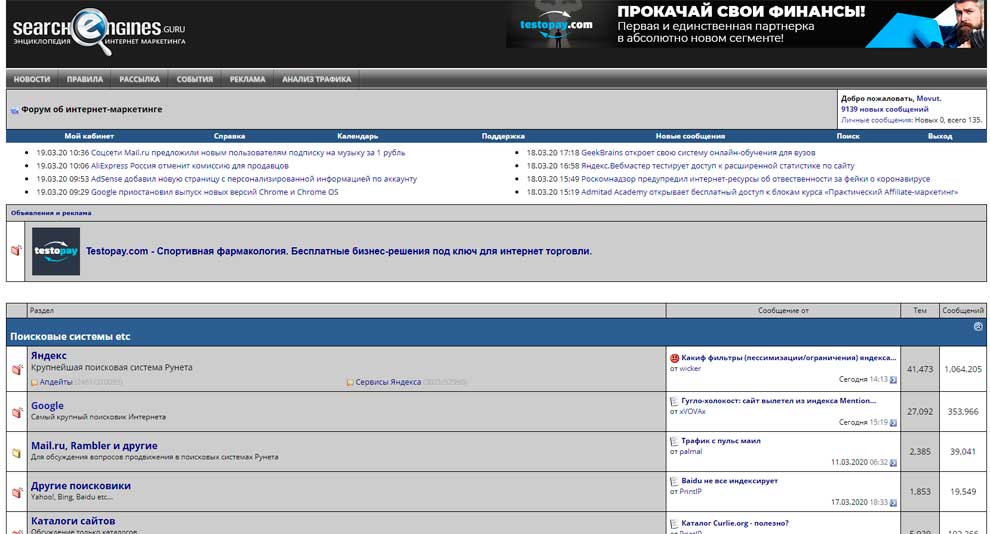Open thread Каталог Curlie.org - полезно?
The width and height of the screenshot is (990, 534).
tap(735, 523)
